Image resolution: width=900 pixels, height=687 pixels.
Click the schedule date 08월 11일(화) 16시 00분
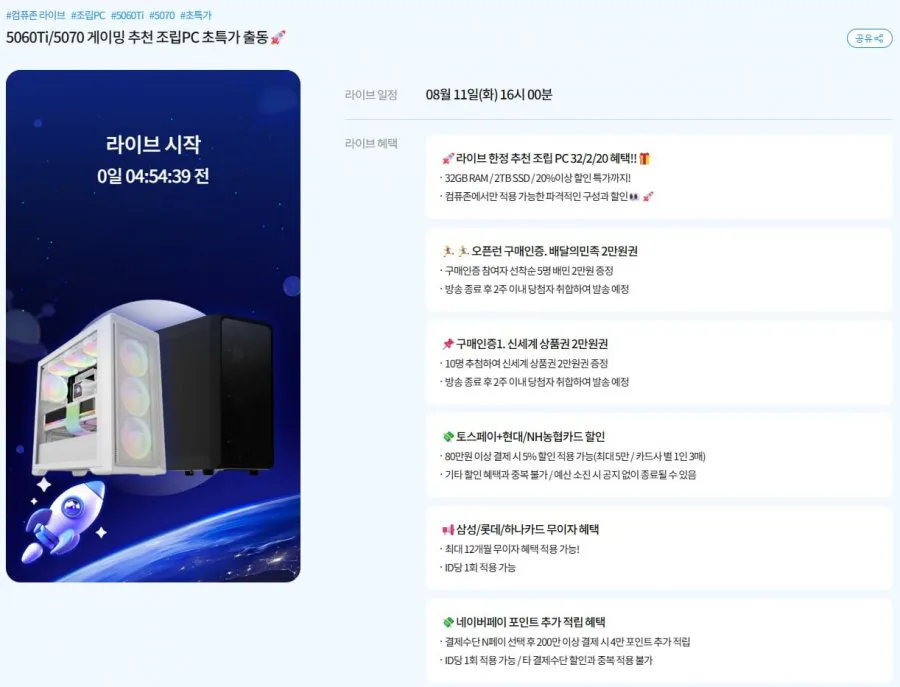[489, 95]
